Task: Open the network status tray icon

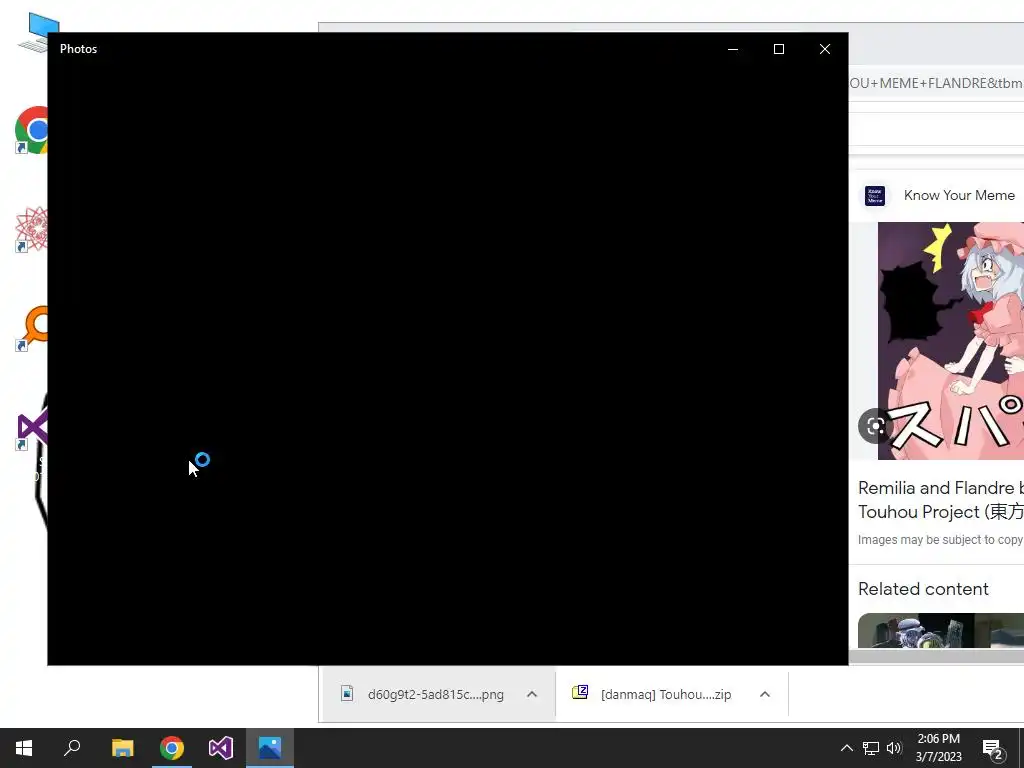Action: coord(871,748)
